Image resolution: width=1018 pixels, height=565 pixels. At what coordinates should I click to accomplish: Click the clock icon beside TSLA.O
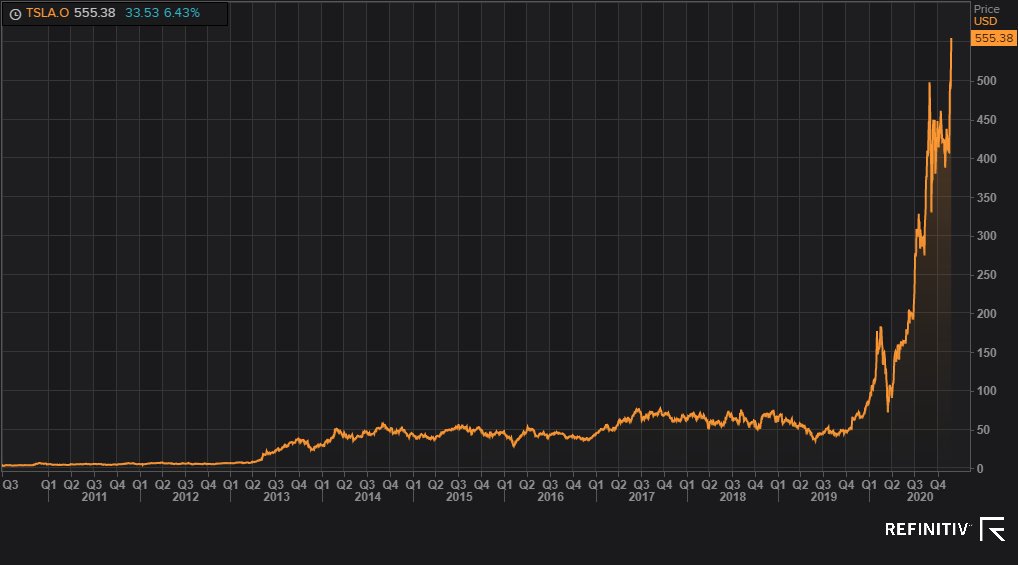[15, 14]
